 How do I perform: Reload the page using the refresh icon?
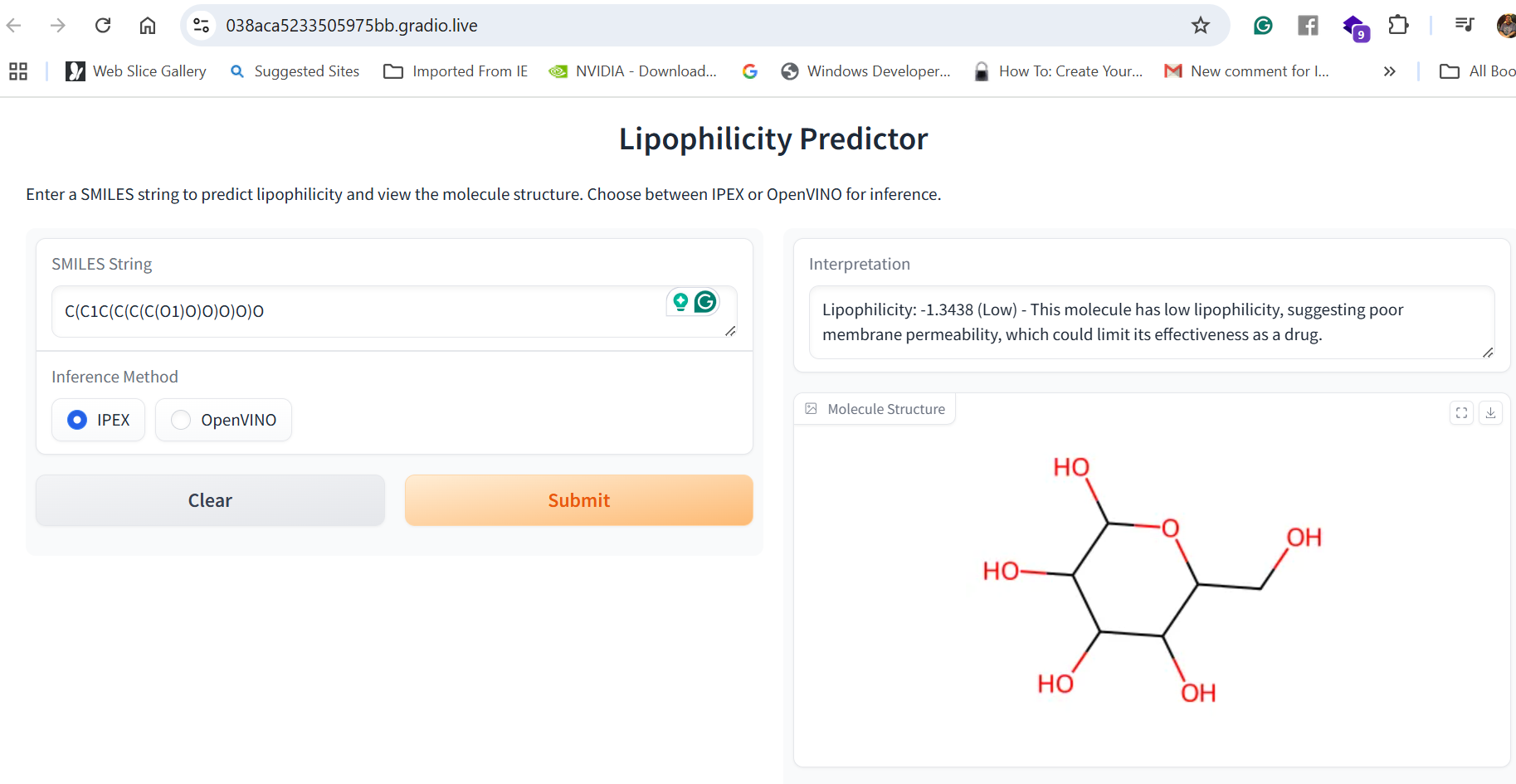pos(103,26)
